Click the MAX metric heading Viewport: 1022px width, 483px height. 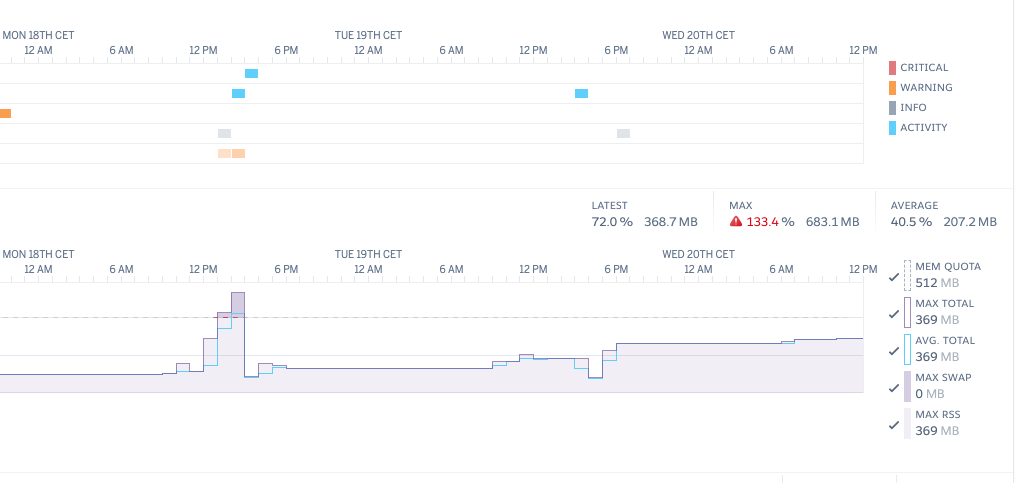740,205
